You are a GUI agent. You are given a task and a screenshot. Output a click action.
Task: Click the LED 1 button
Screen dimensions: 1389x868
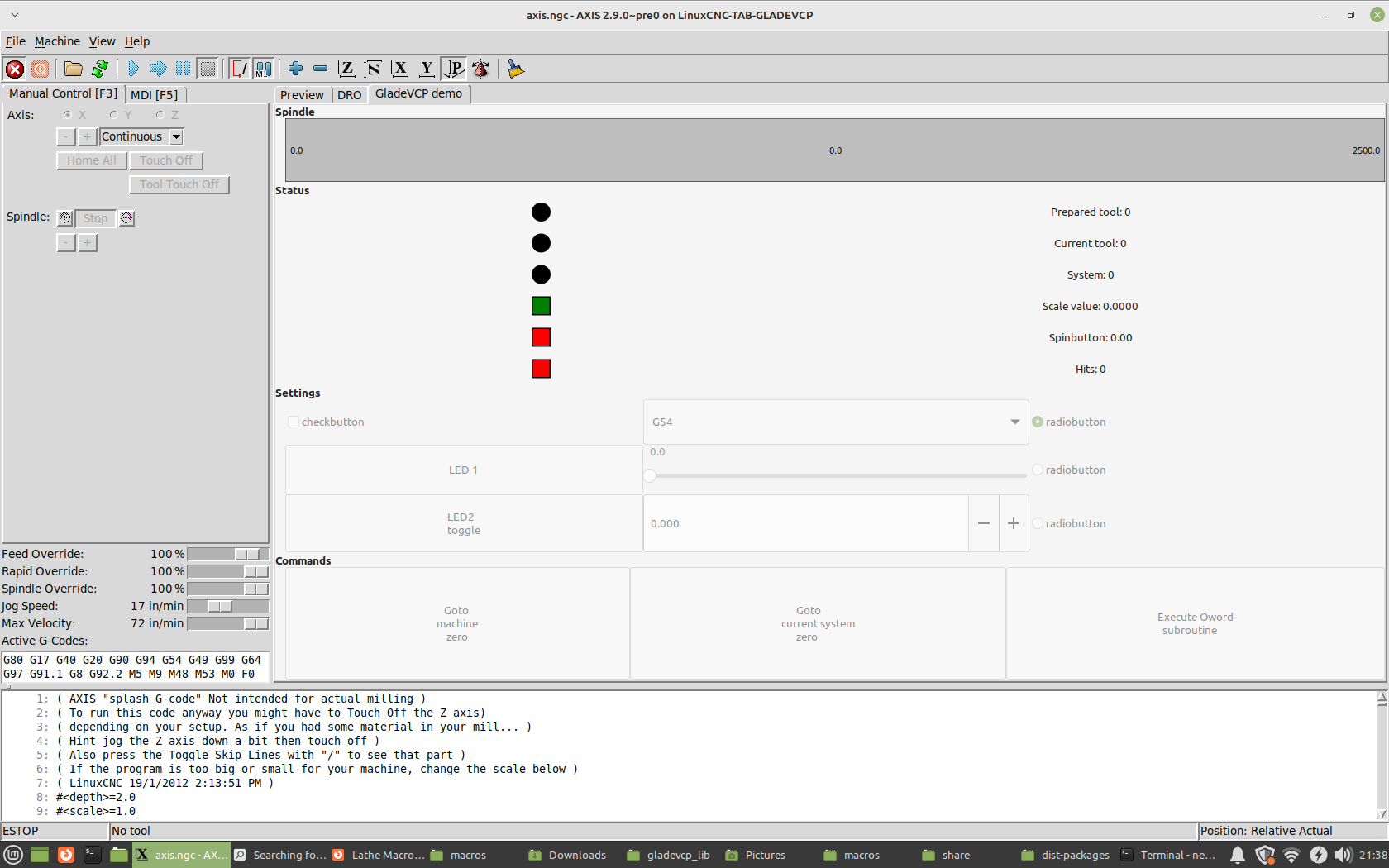pyautogui.click(x=464, y=470)
